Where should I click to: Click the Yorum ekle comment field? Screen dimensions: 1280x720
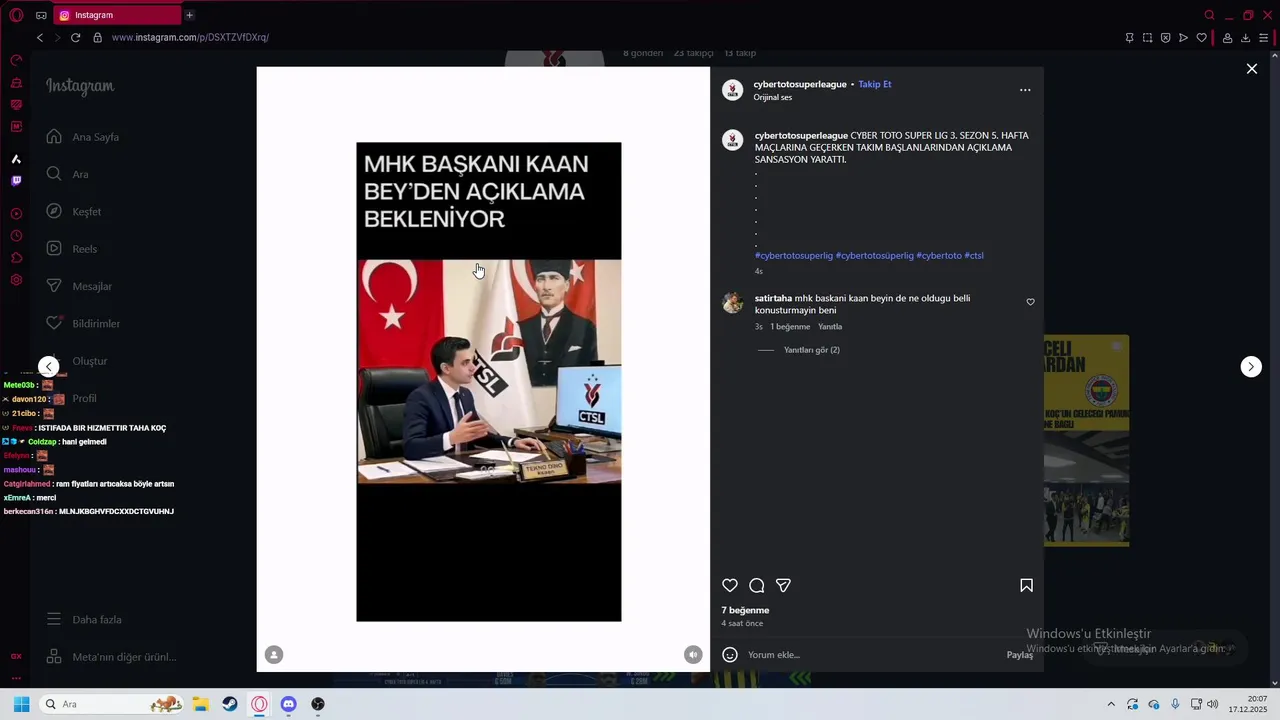point(872,655)
